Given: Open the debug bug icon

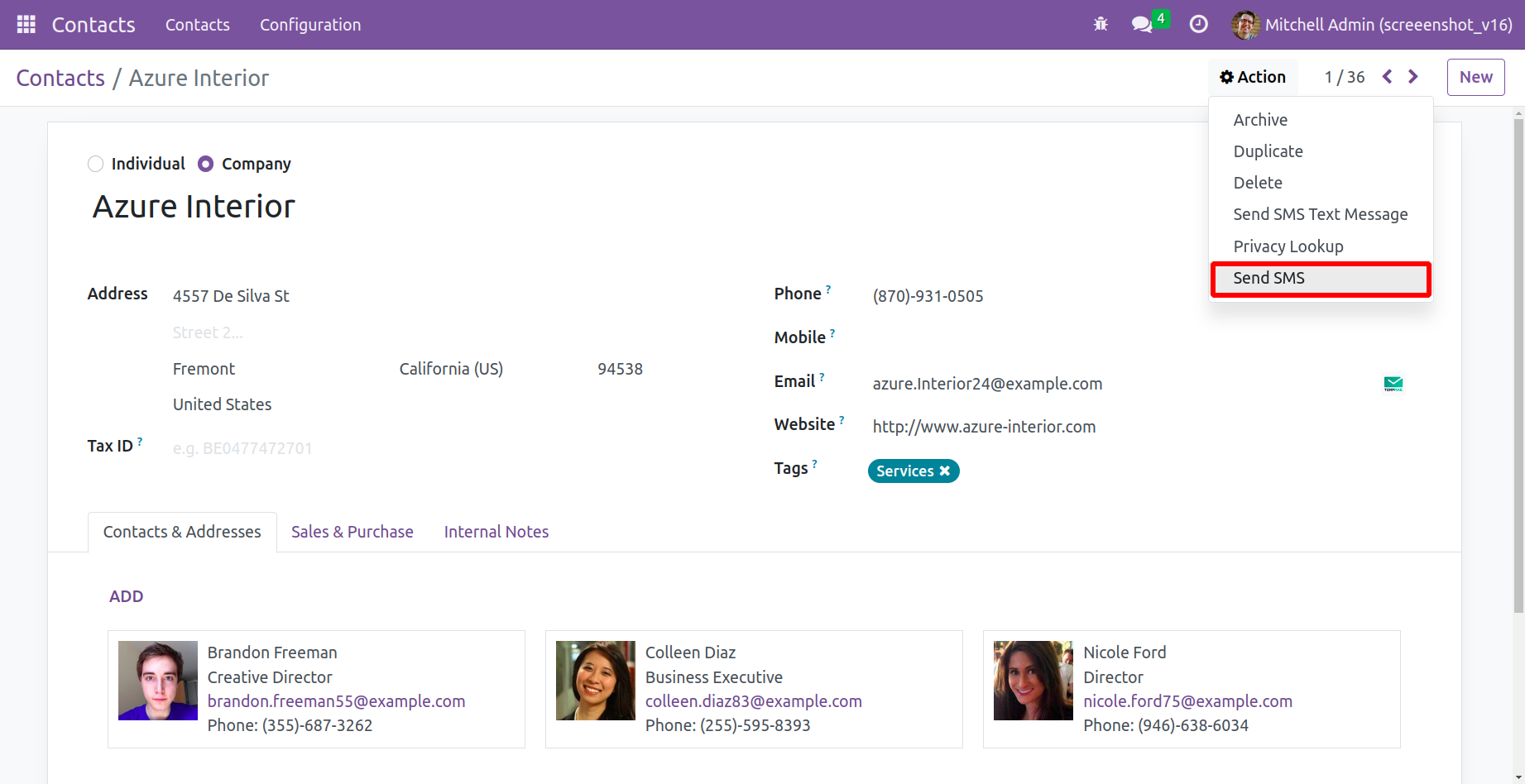Looking at the screenshot, I should (x=1101, y=25).
